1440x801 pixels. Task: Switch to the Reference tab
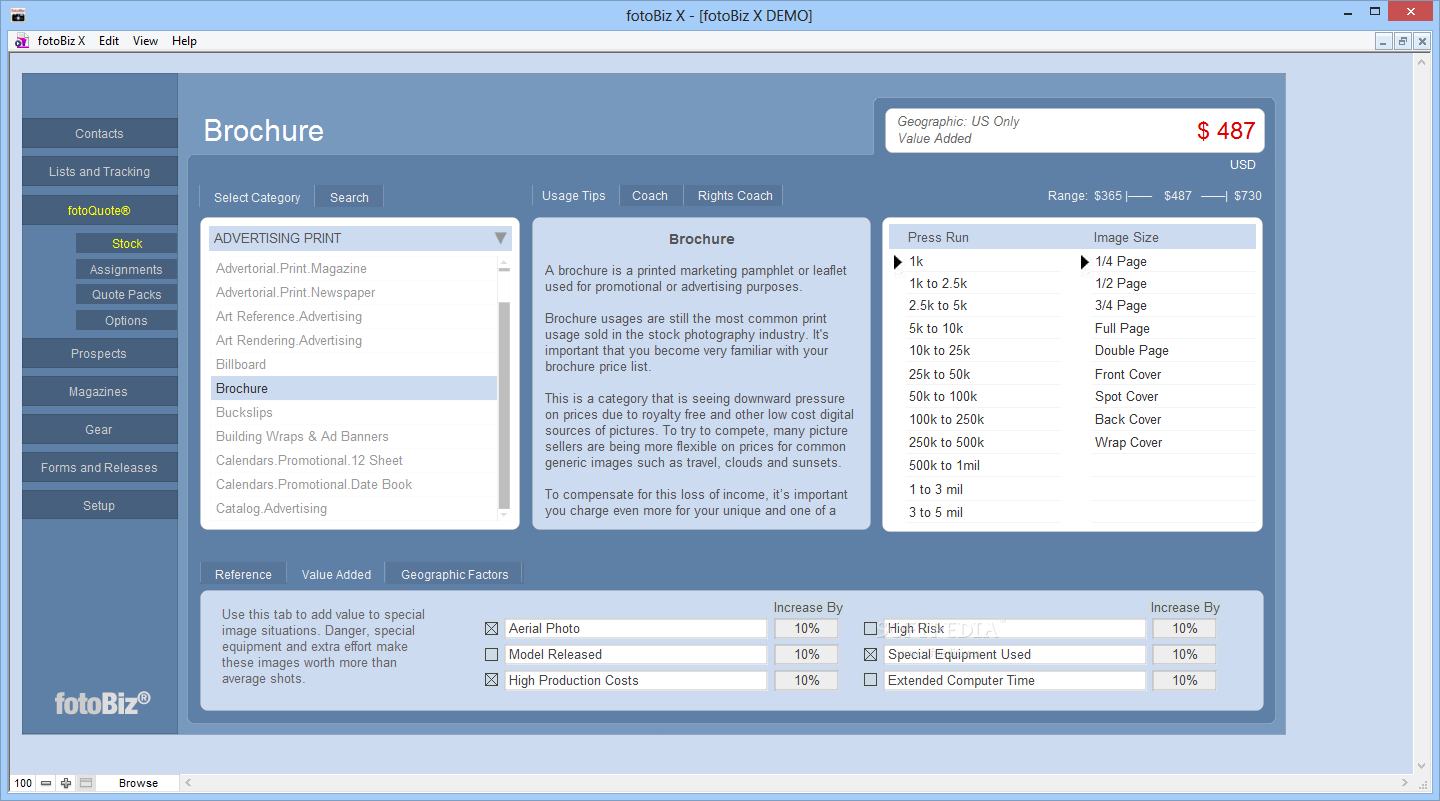point(243,574)
